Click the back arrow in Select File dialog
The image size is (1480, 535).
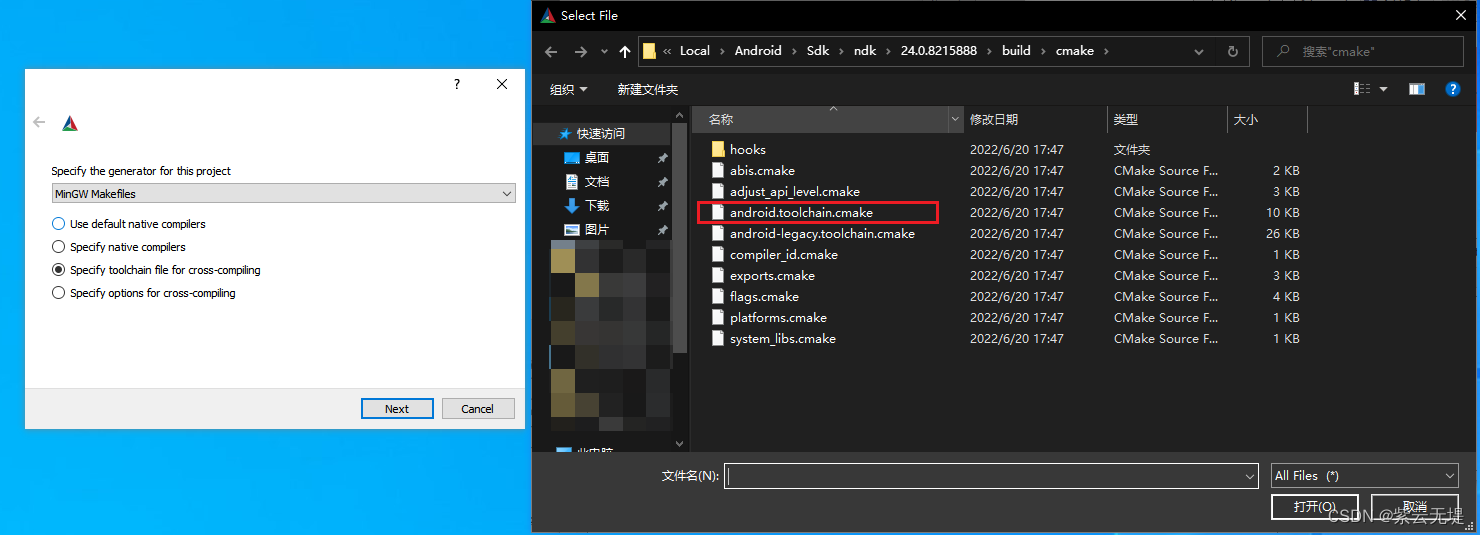pos(551,51)
